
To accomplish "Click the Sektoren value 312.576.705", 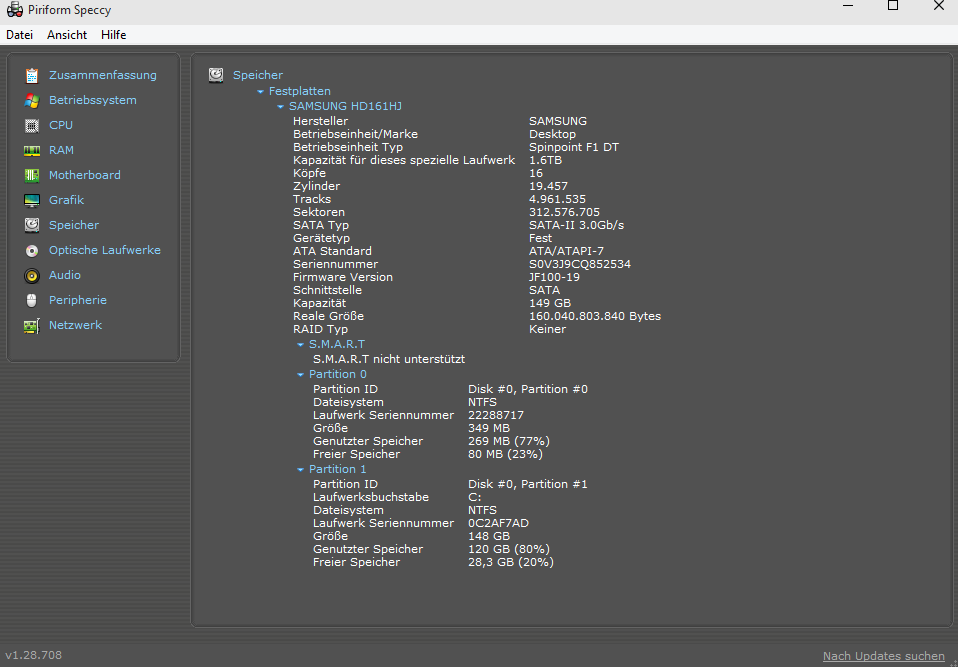I will point(564,213).
